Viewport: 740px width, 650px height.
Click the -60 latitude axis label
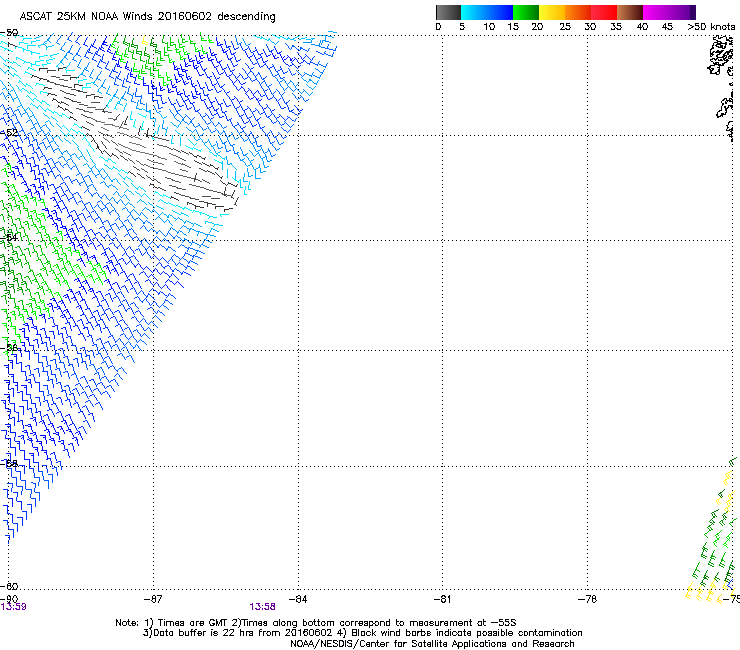[x=9, y=586]
